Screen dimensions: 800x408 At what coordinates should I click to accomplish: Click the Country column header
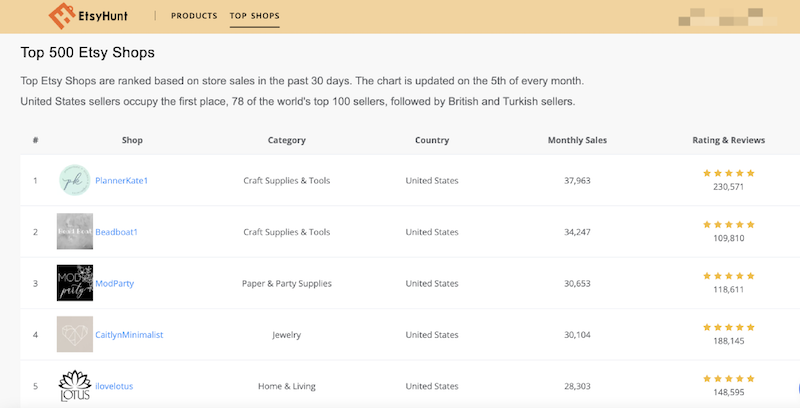coord(432,140)
